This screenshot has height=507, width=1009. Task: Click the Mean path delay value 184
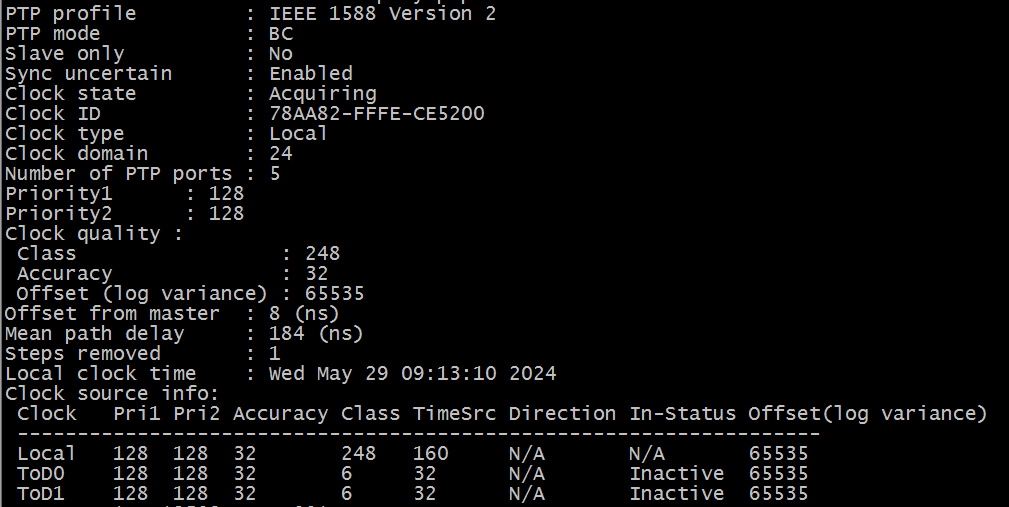(x=287, y=333)
